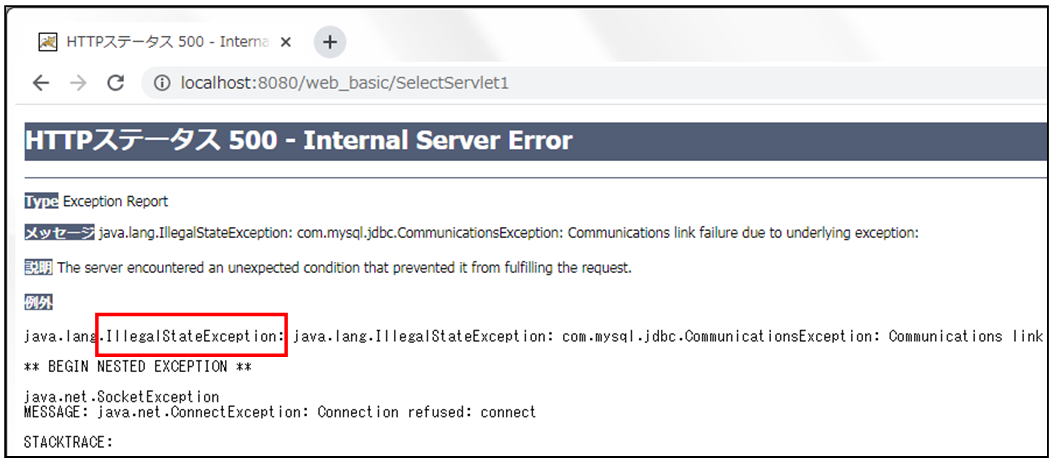Click the 例外 section label
The width and height of the screenshot is (1052, 464).
tap(38, 301)
